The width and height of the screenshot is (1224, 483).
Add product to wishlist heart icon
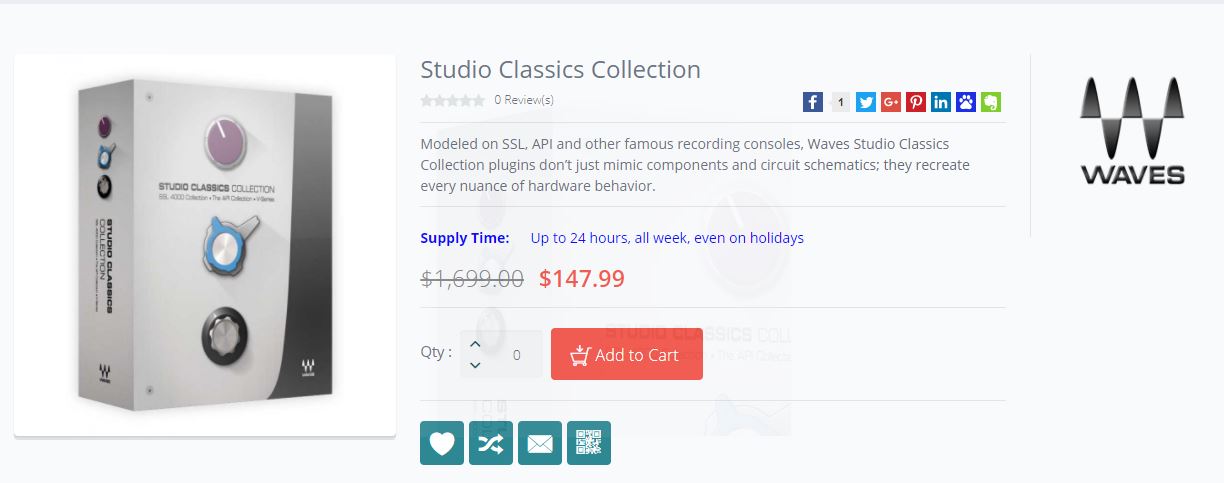click(442, 443)
